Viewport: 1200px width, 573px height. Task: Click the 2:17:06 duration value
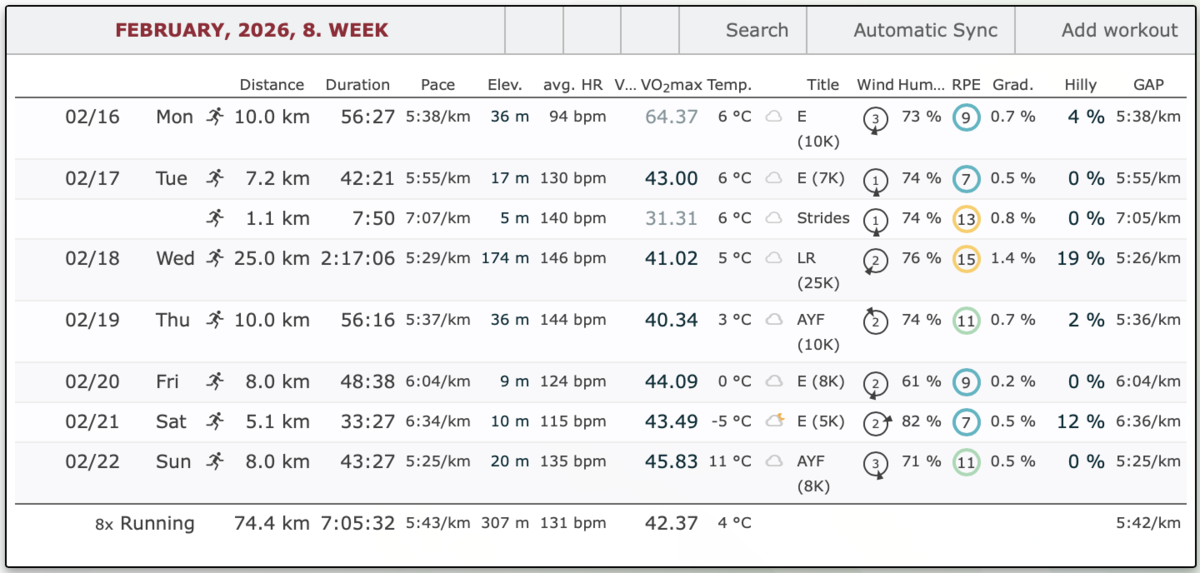357,258
